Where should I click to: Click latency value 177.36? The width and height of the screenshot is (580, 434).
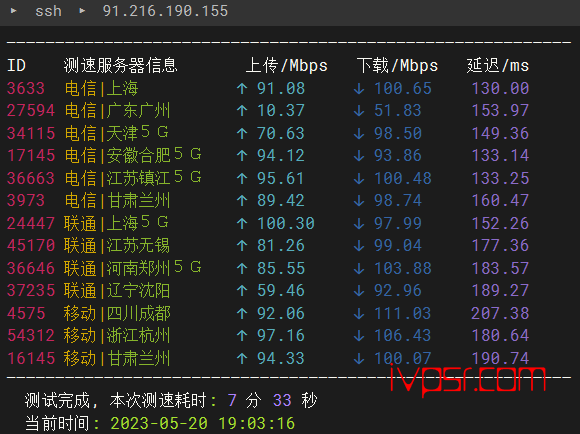click(500, 246)
